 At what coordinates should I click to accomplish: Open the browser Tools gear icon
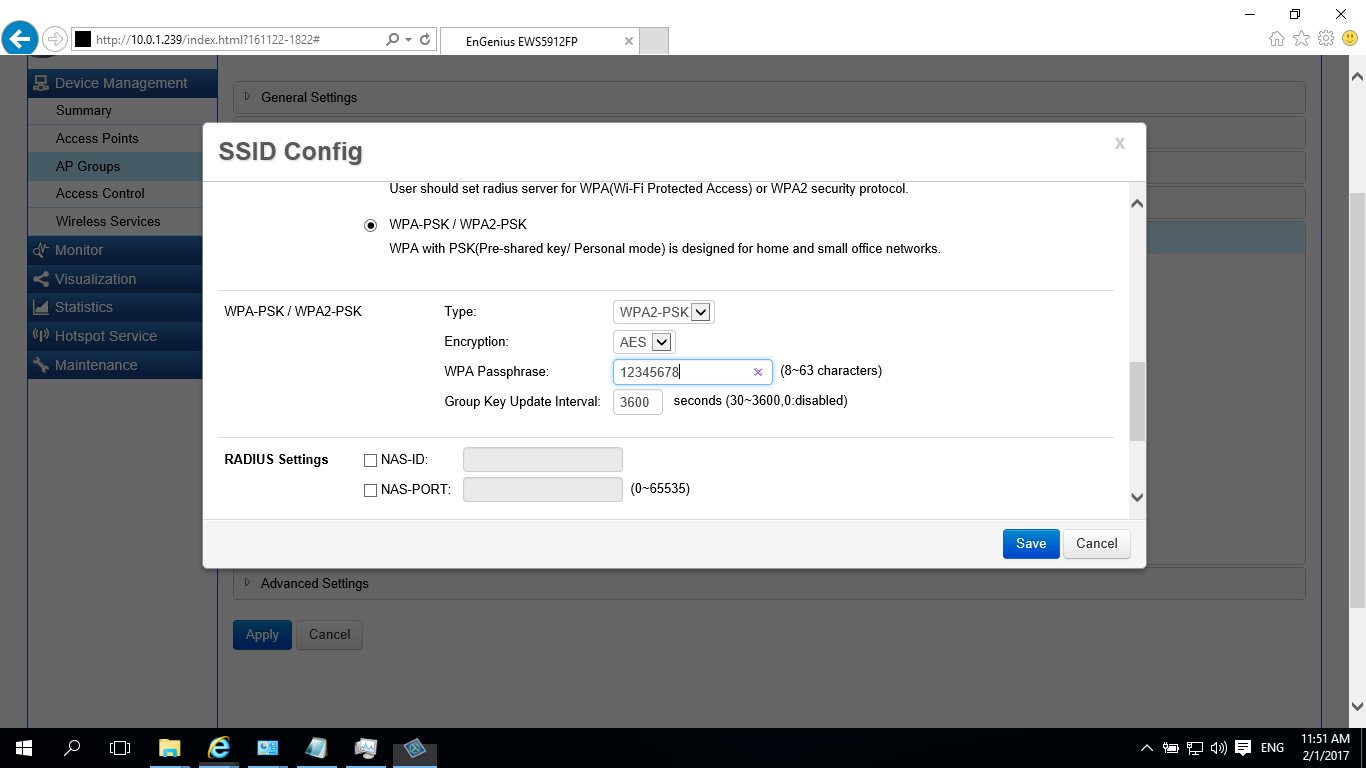click(1326, 39)
